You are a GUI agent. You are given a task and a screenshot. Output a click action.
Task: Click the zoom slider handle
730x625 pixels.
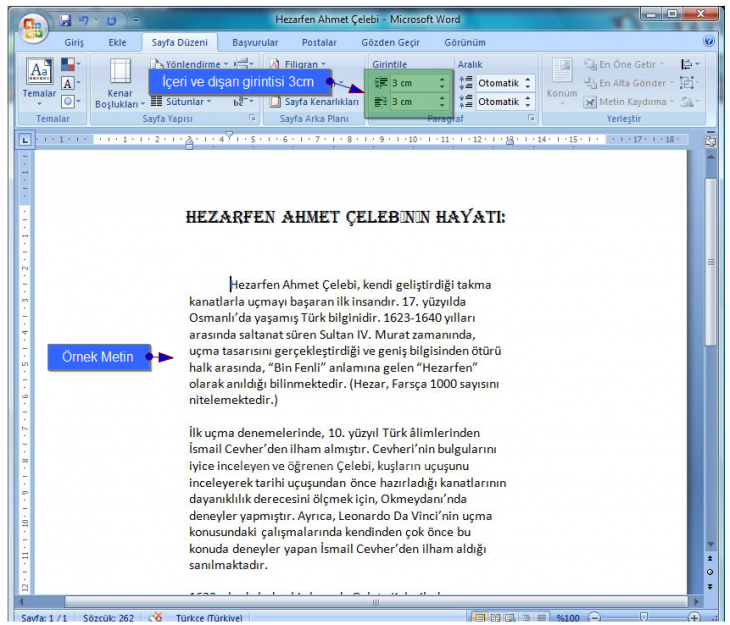pos(644,618)
